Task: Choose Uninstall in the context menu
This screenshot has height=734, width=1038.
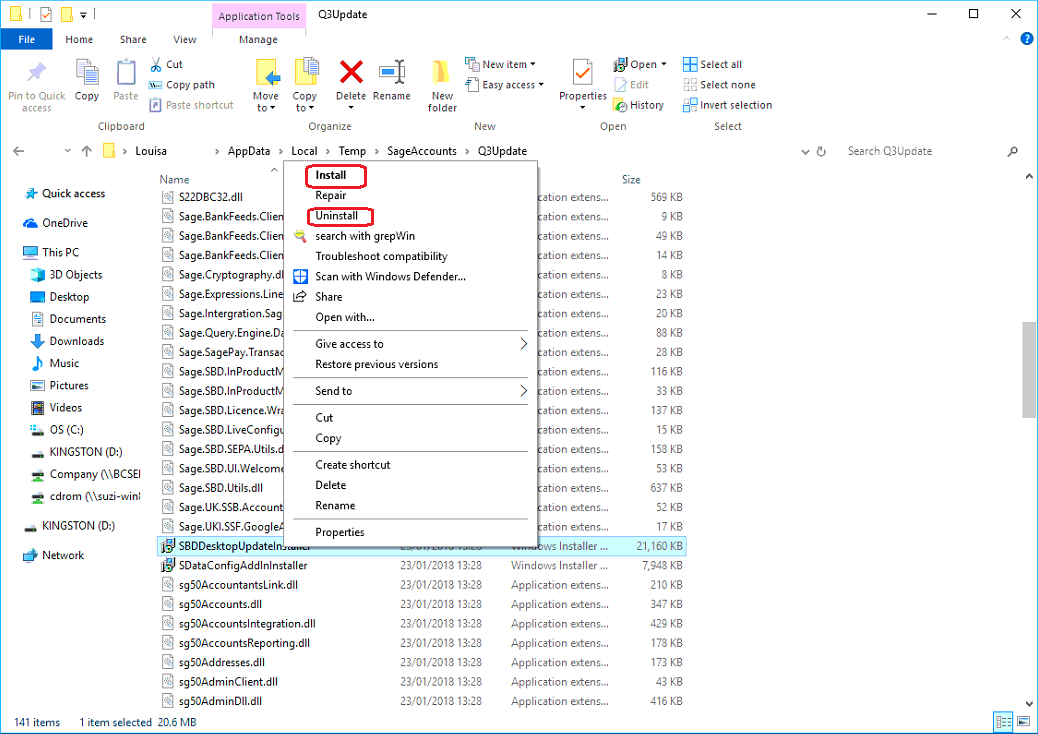Action: (336, 216)
